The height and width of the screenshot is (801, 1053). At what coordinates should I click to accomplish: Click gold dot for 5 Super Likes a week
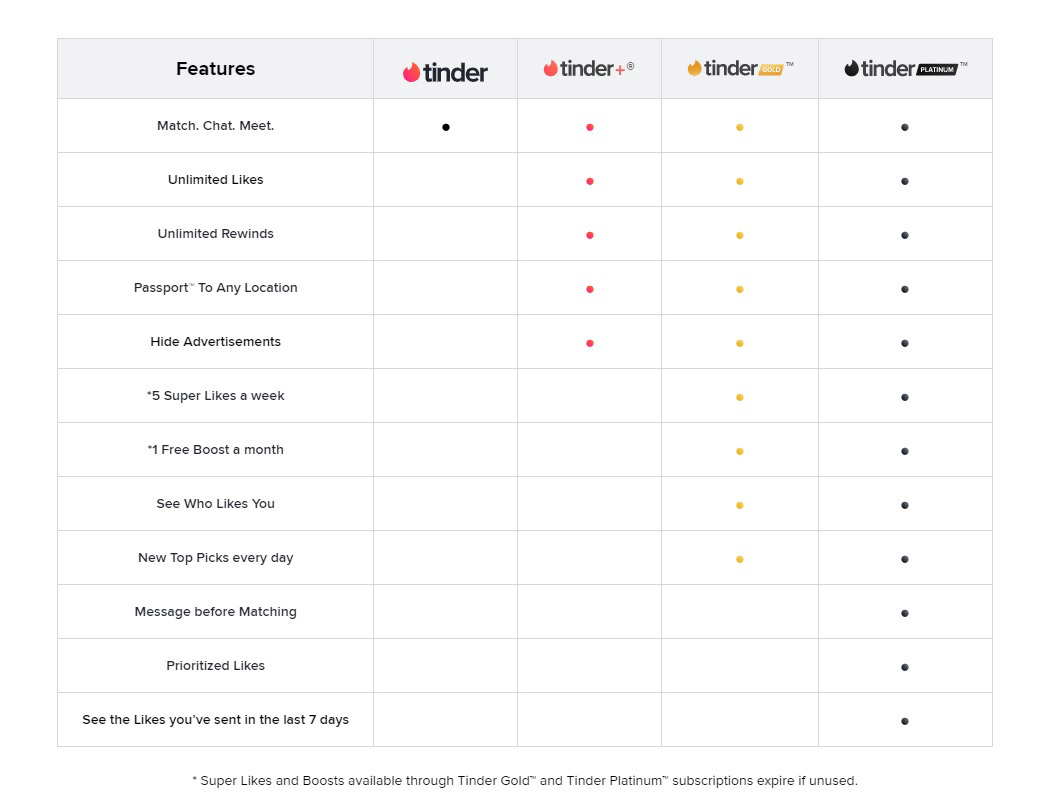739,397
